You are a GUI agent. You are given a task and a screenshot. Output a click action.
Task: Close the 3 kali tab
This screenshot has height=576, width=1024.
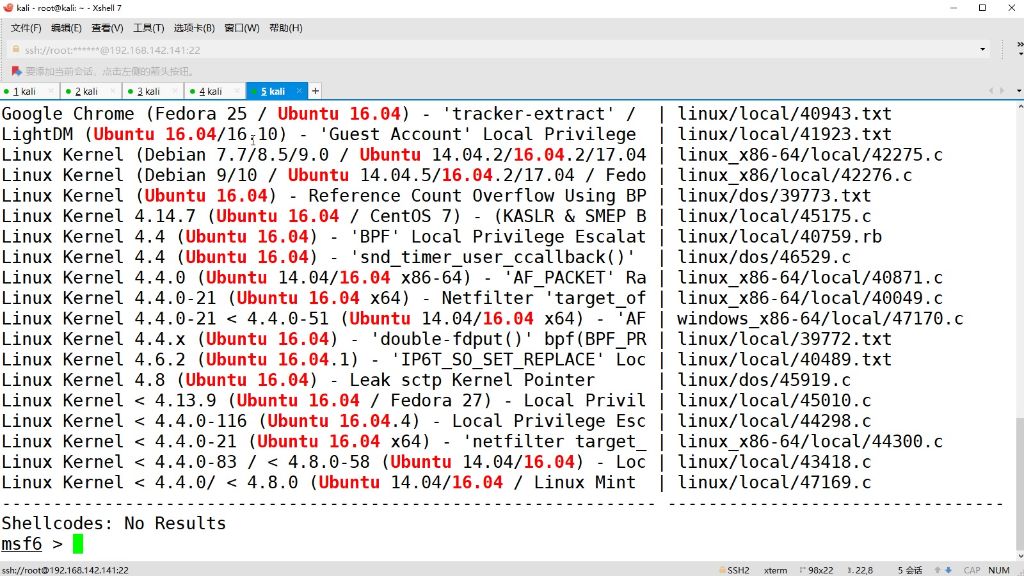175,91
